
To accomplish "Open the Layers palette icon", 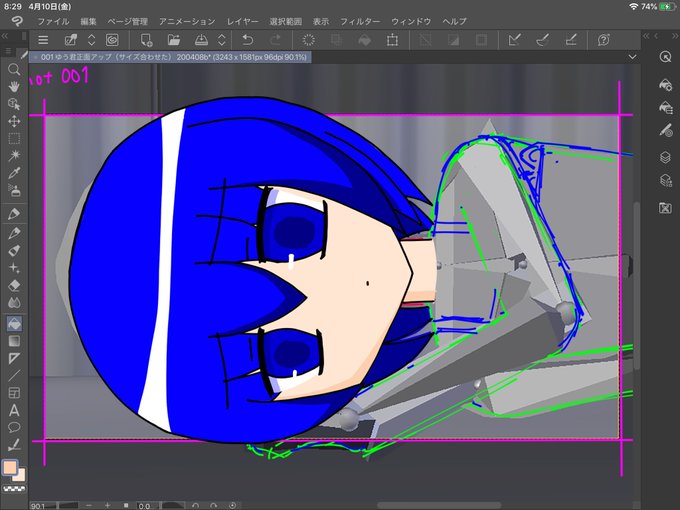I will (x=665, y=157).
